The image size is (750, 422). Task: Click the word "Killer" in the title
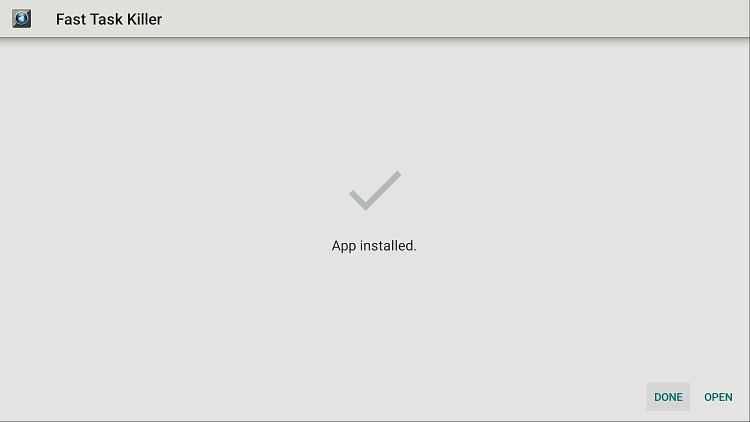(144, 19)
